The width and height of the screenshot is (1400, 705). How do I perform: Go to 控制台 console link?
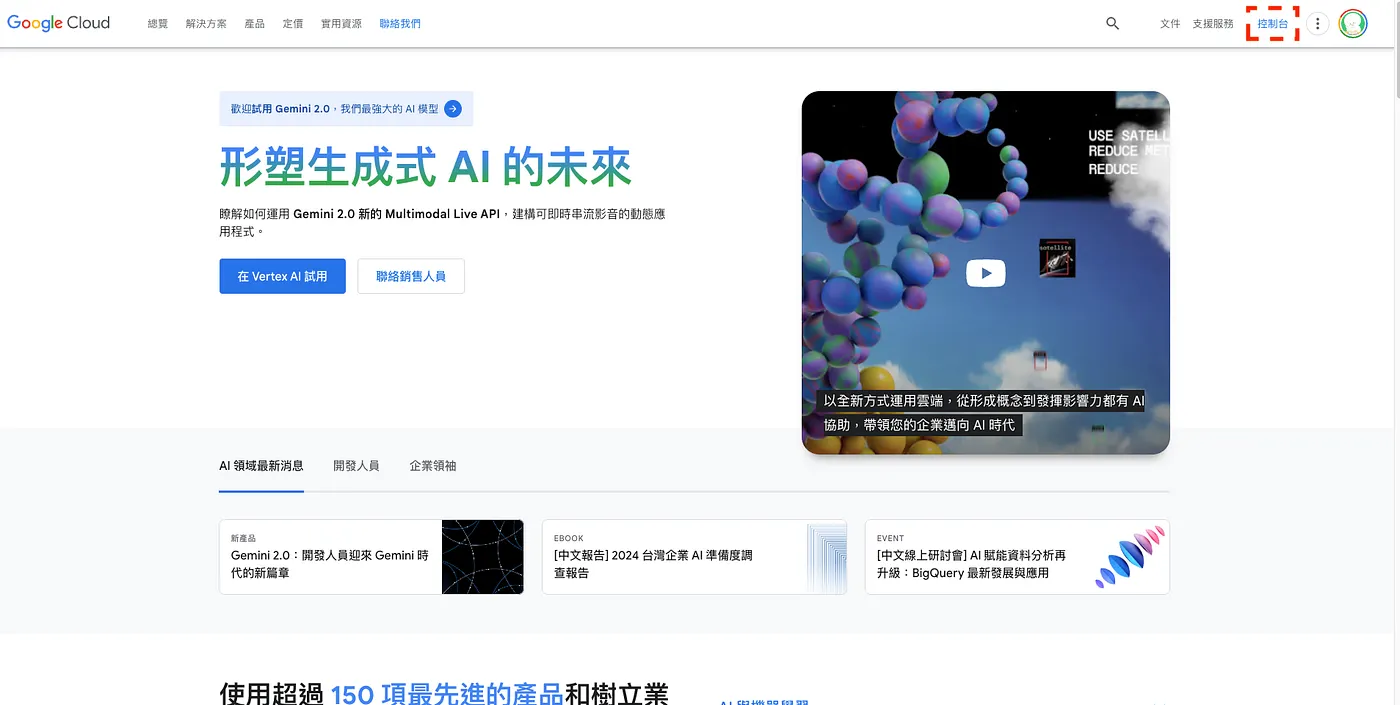click(1273, 23)
